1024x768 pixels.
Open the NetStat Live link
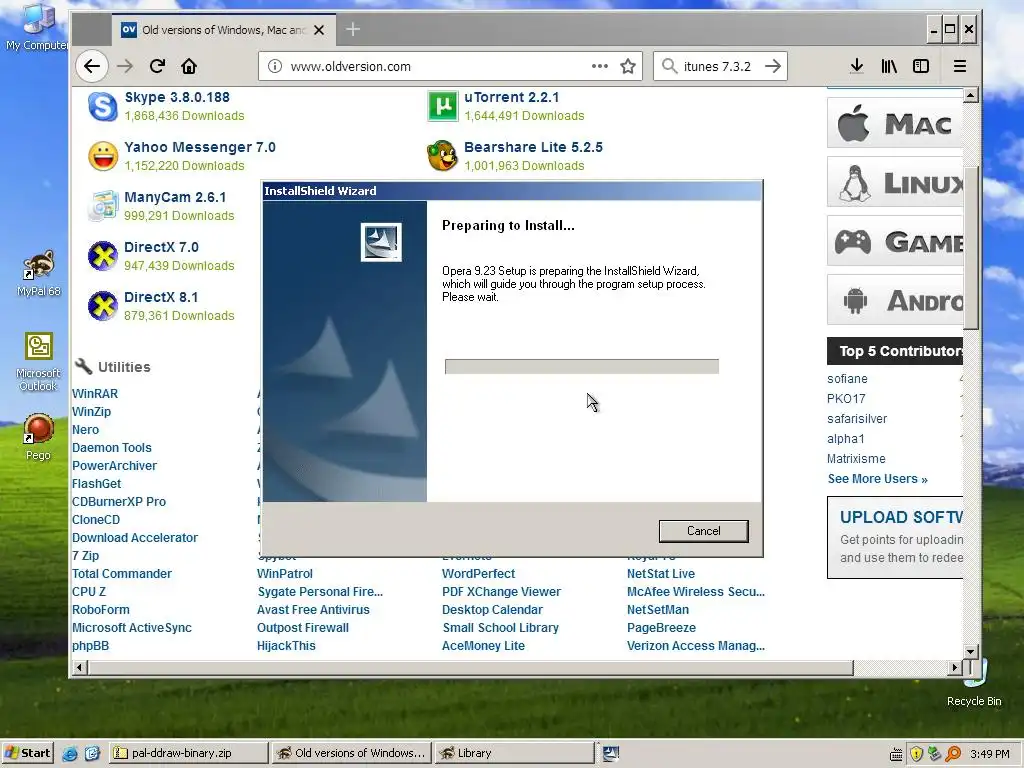pyautogui.click(x=661, y=574)
